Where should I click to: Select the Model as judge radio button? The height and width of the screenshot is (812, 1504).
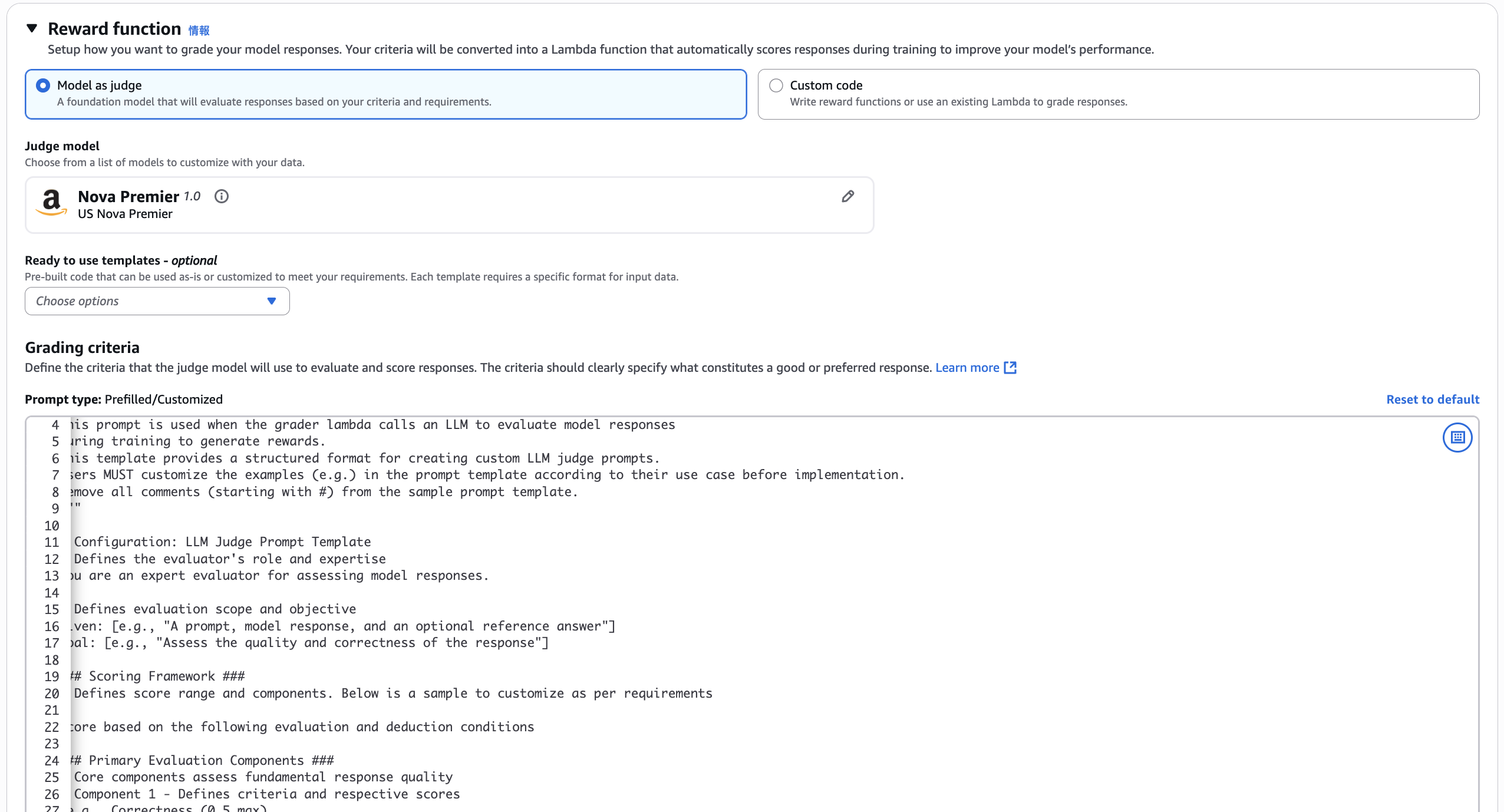43,85
